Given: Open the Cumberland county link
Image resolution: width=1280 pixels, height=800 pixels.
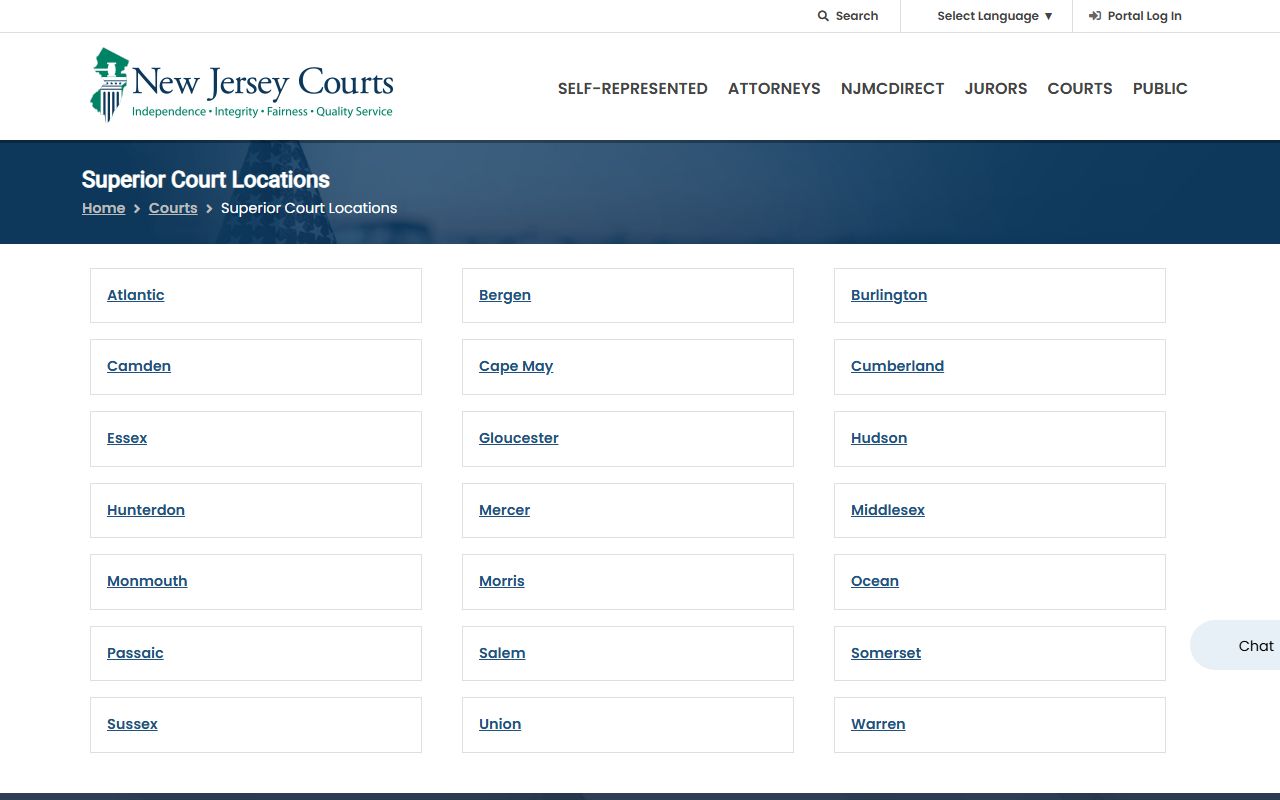Looking at the screenshot, I should tap(897, 366).
